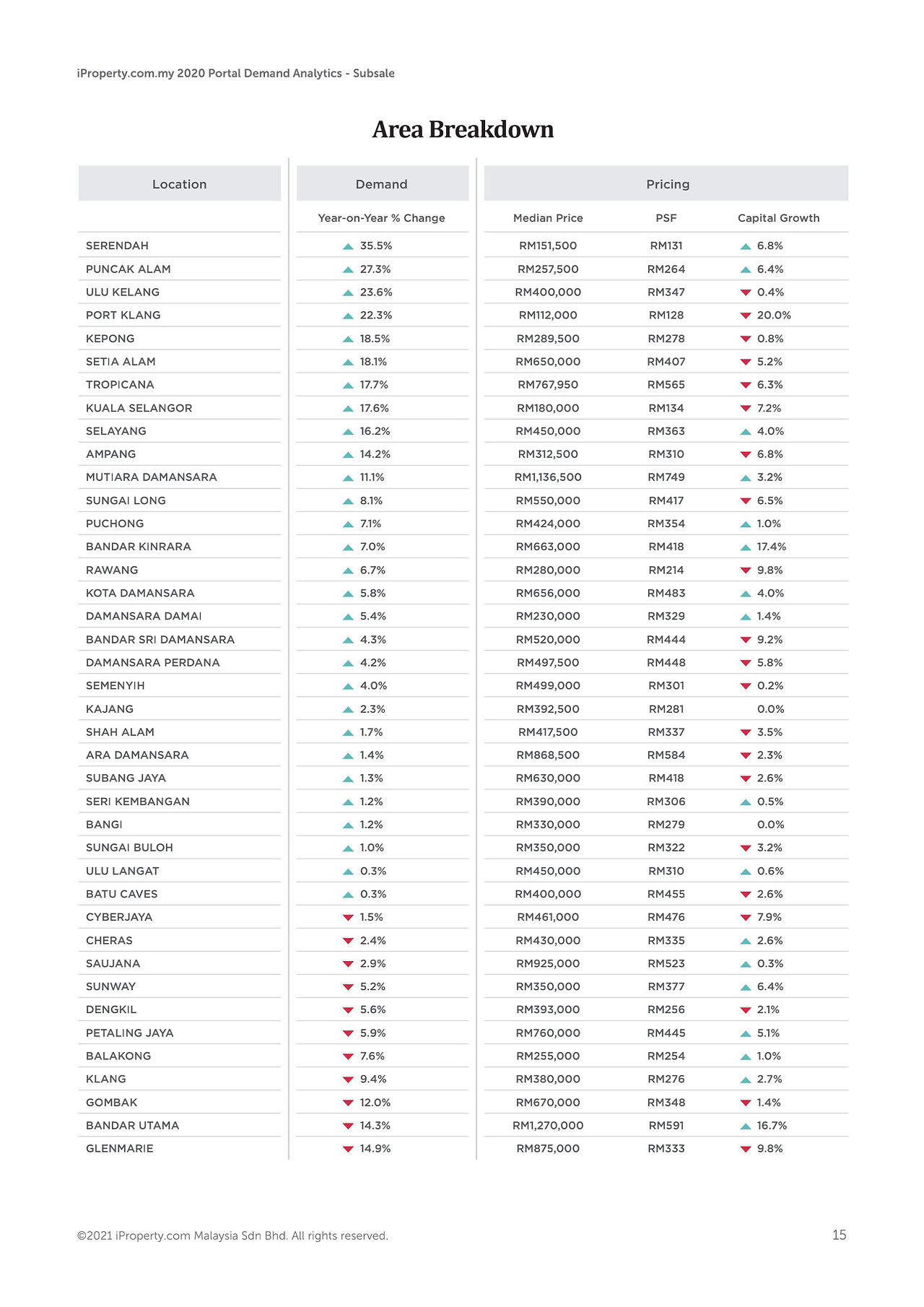Screen dimensions: 924x1307
Task: Click the red down arrow beside Gombak 12.0%
Action: [348, 1103]
